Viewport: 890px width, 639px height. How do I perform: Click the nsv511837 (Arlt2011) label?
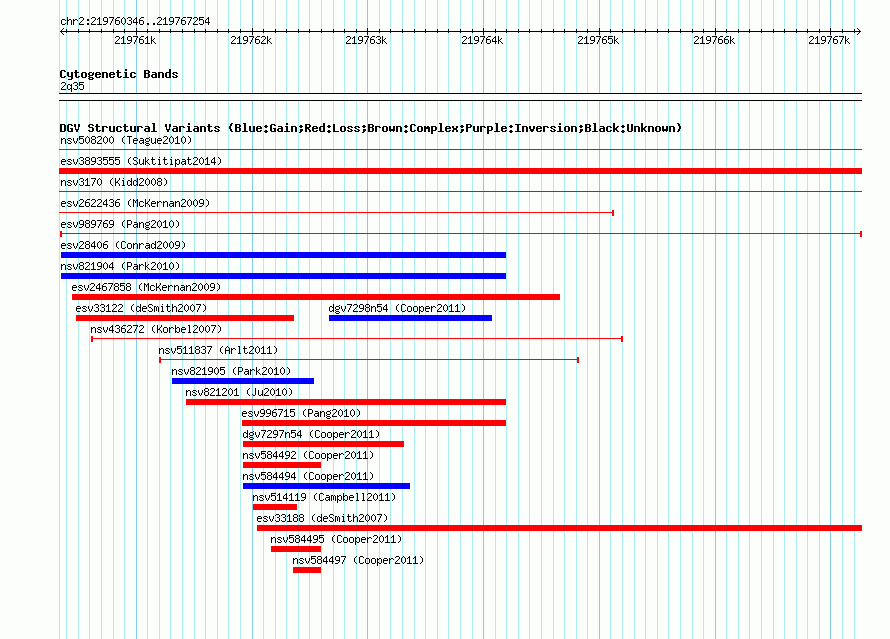(x=219, y=350)
